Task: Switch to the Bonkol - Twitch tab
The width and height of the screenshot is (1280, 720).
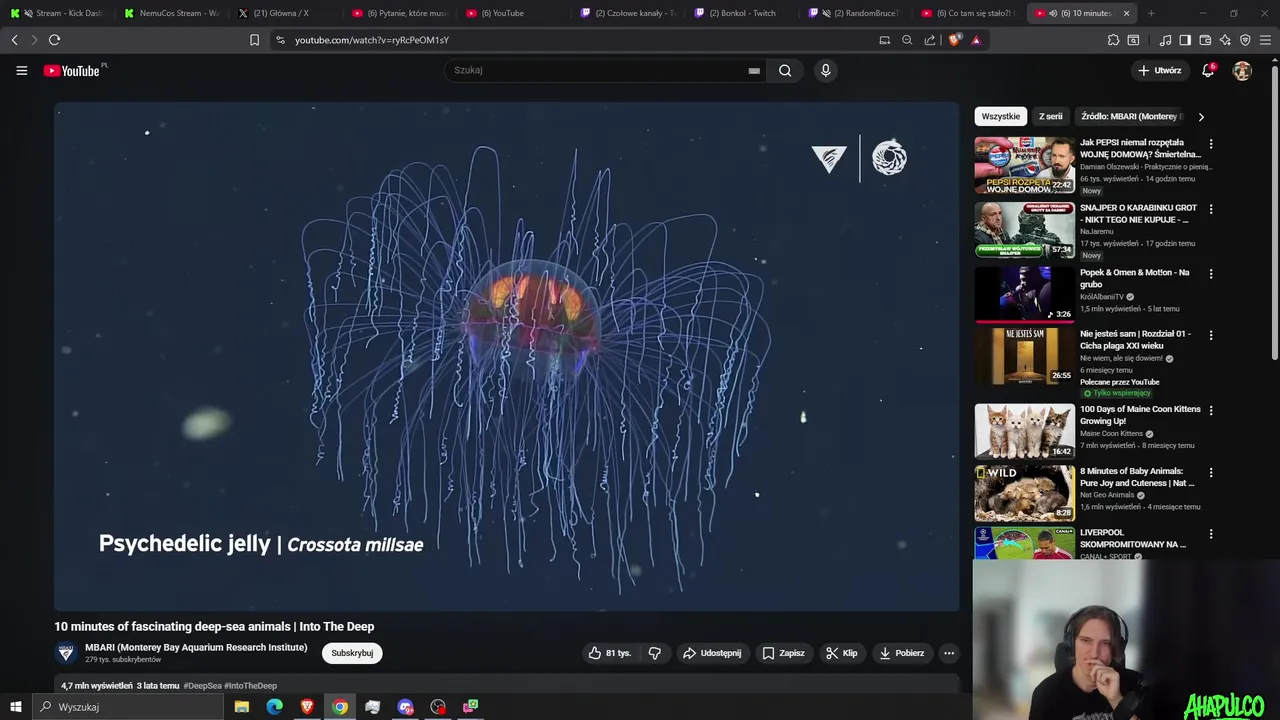Action: [740, 13]
